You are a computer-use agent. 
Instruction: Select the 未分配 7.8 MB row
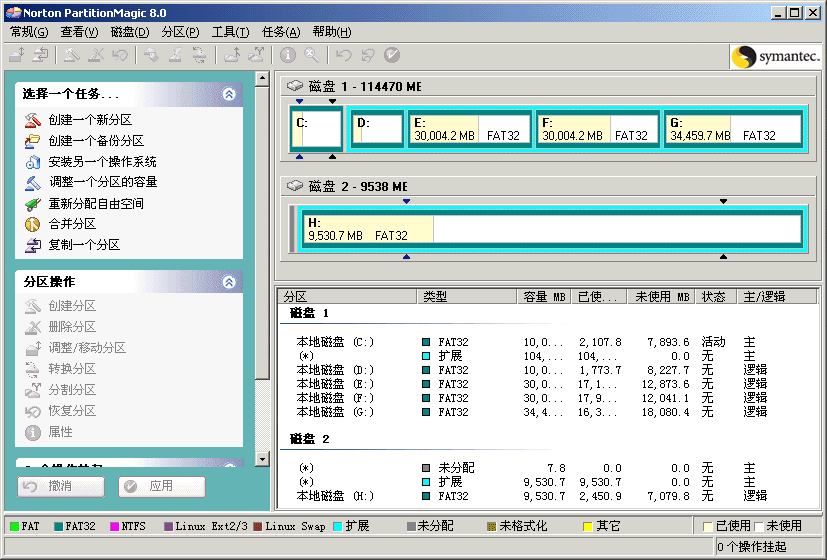tap(549, 468)
